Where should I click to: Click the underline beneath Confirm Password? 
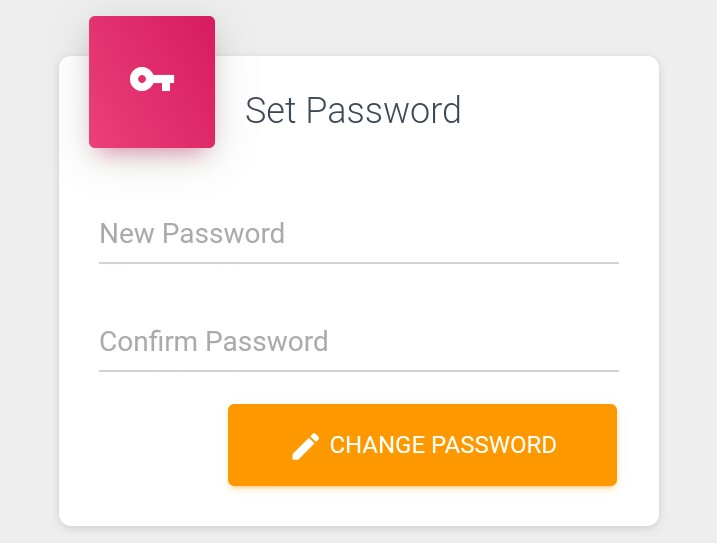[359, 371]
